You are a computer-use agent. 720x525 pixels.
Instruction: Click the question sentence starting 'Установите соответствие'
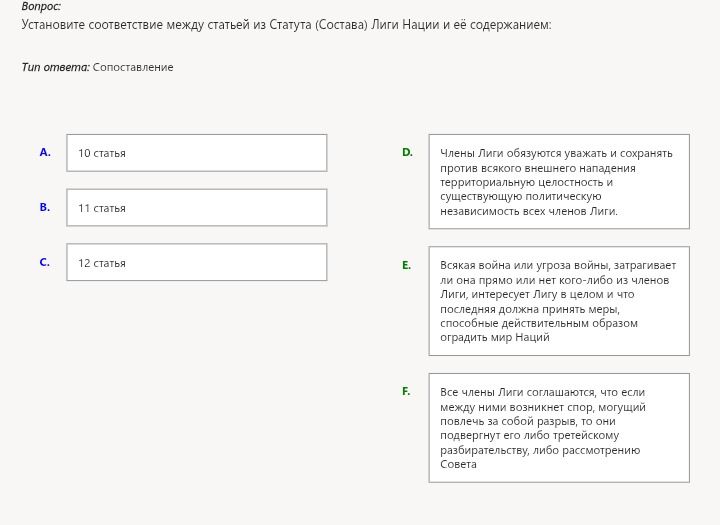click(286, 24)
